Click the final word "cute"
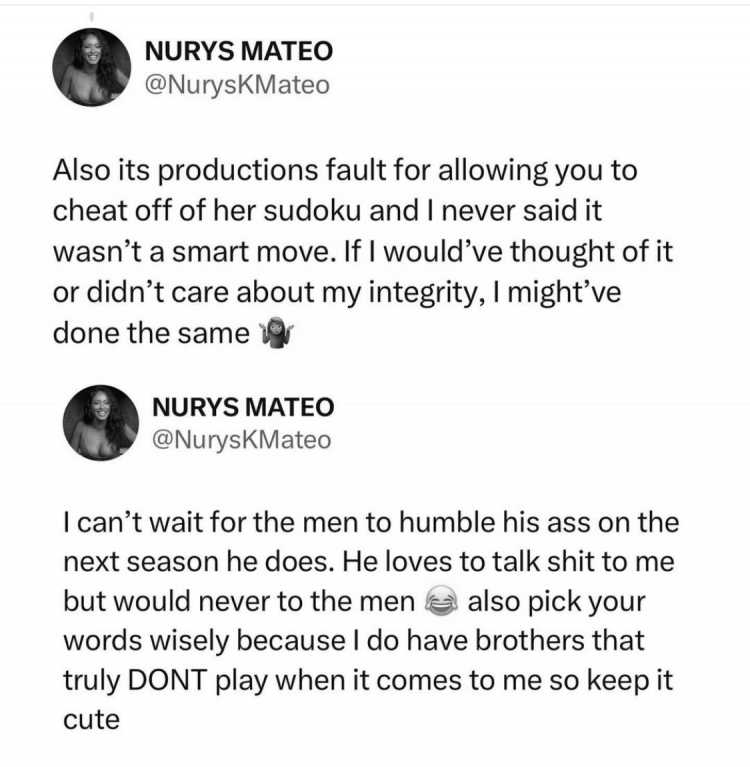Screen dimensions: 750x767 click(91, 720)
